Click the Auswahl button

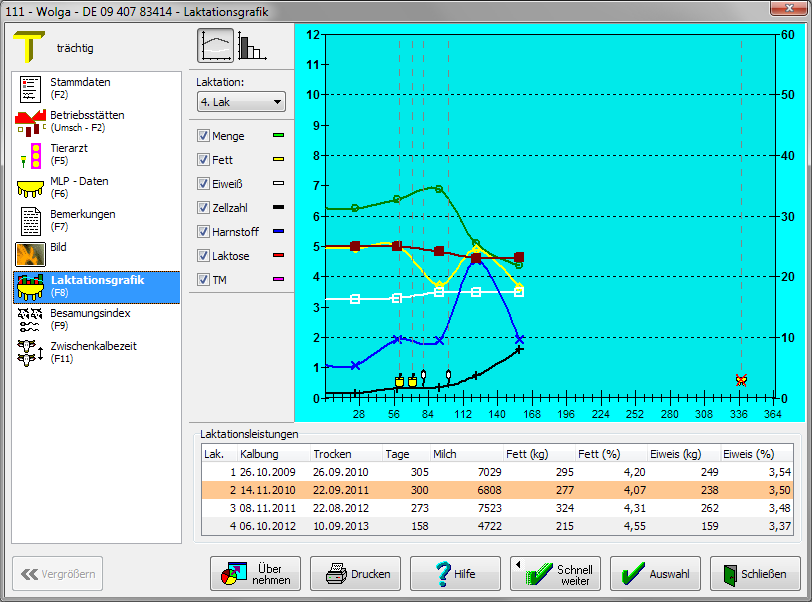[655, 574]
